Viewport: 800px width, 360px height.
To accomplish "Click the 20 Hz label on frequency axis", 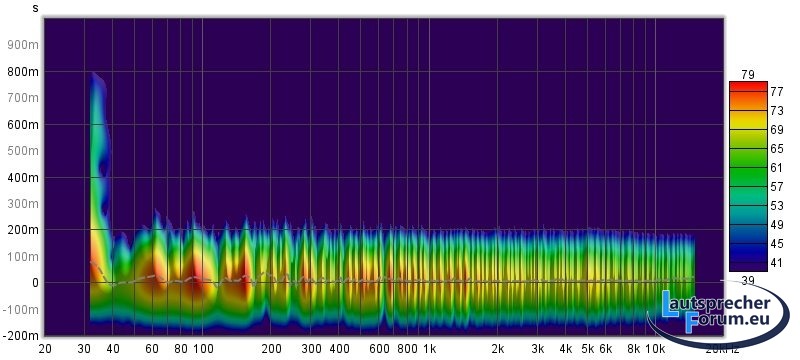I will click(45, 349).
